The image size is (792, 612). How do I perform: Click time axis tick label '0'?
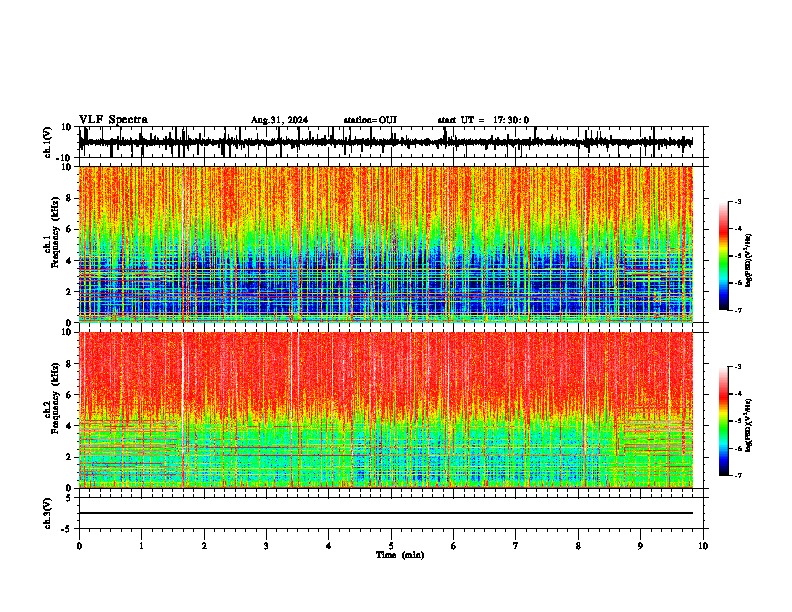pyautogui.click(x=79, y=546)
